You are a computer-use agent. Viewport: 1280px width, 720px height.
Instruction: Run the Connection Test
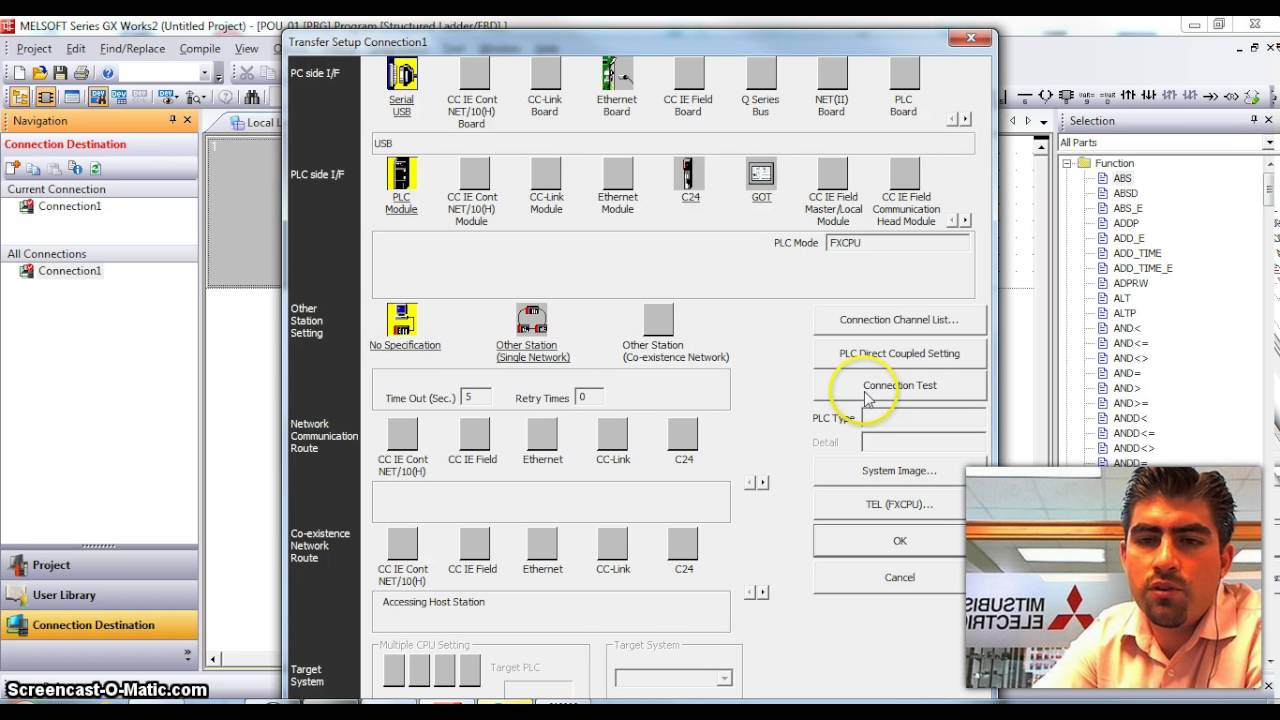(899, 385)
